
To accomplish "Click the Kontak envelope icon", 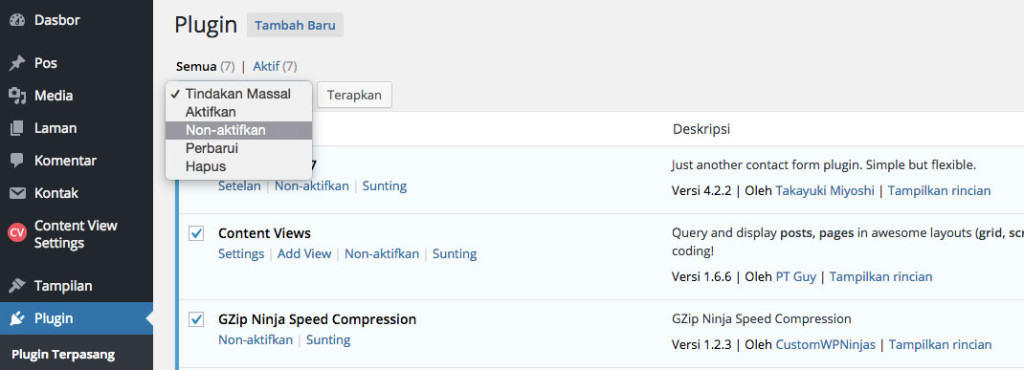I will 17,193.
